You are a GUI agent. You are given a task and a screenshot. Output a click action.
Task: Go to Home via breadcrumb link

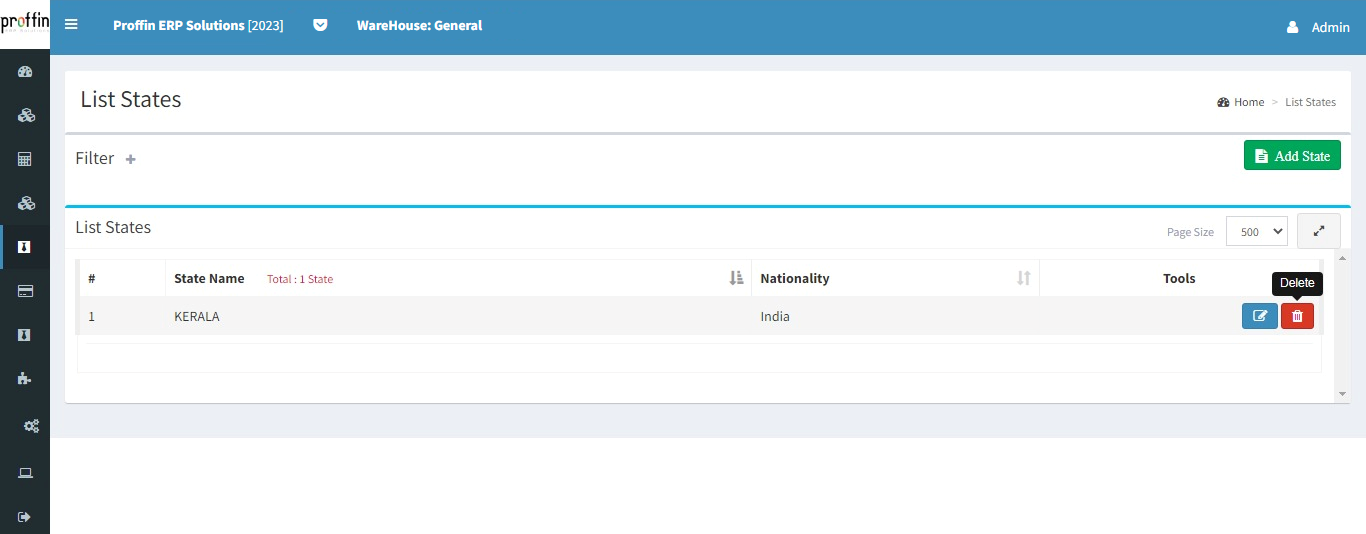pos(1248,102)
